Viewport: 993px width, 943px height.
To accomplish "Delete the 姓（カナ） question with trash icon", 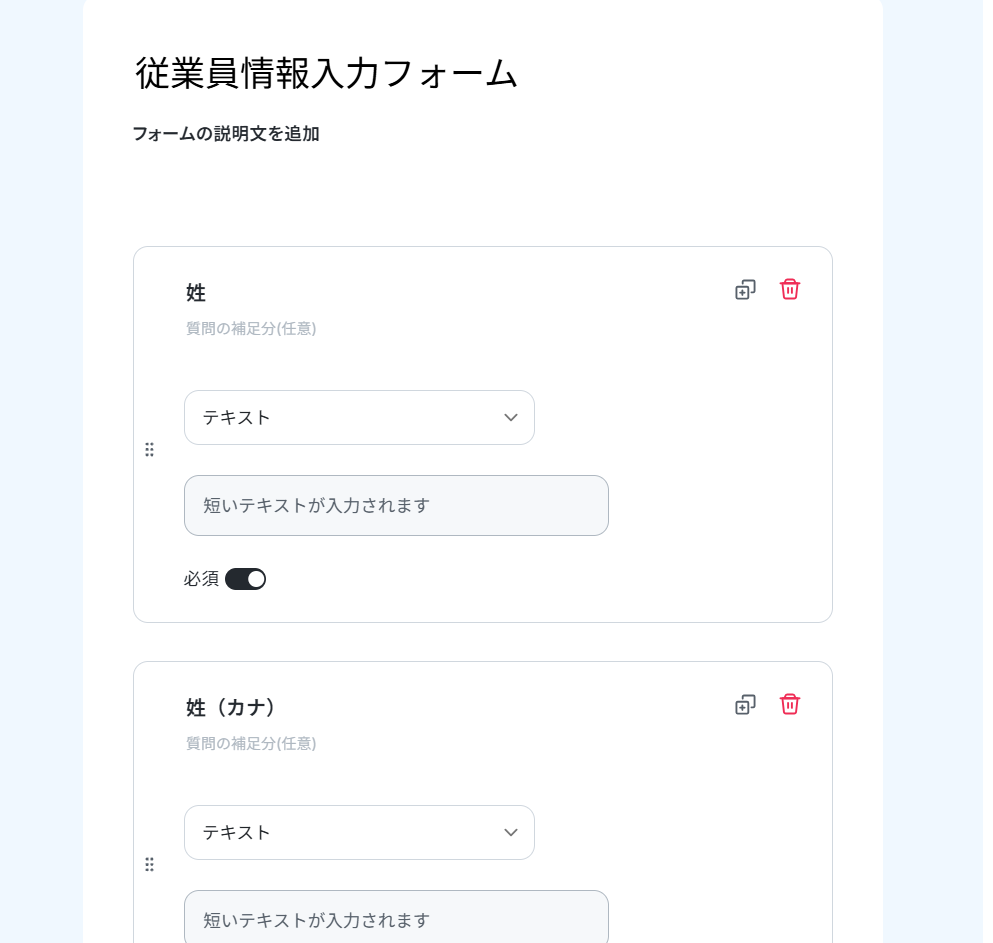I will click(x=789, y=704).
